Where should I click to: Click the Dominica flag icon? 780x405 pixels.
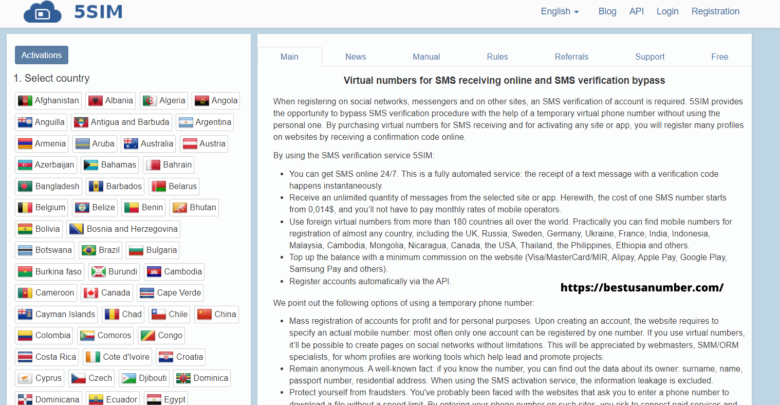(x=183, y=378)
